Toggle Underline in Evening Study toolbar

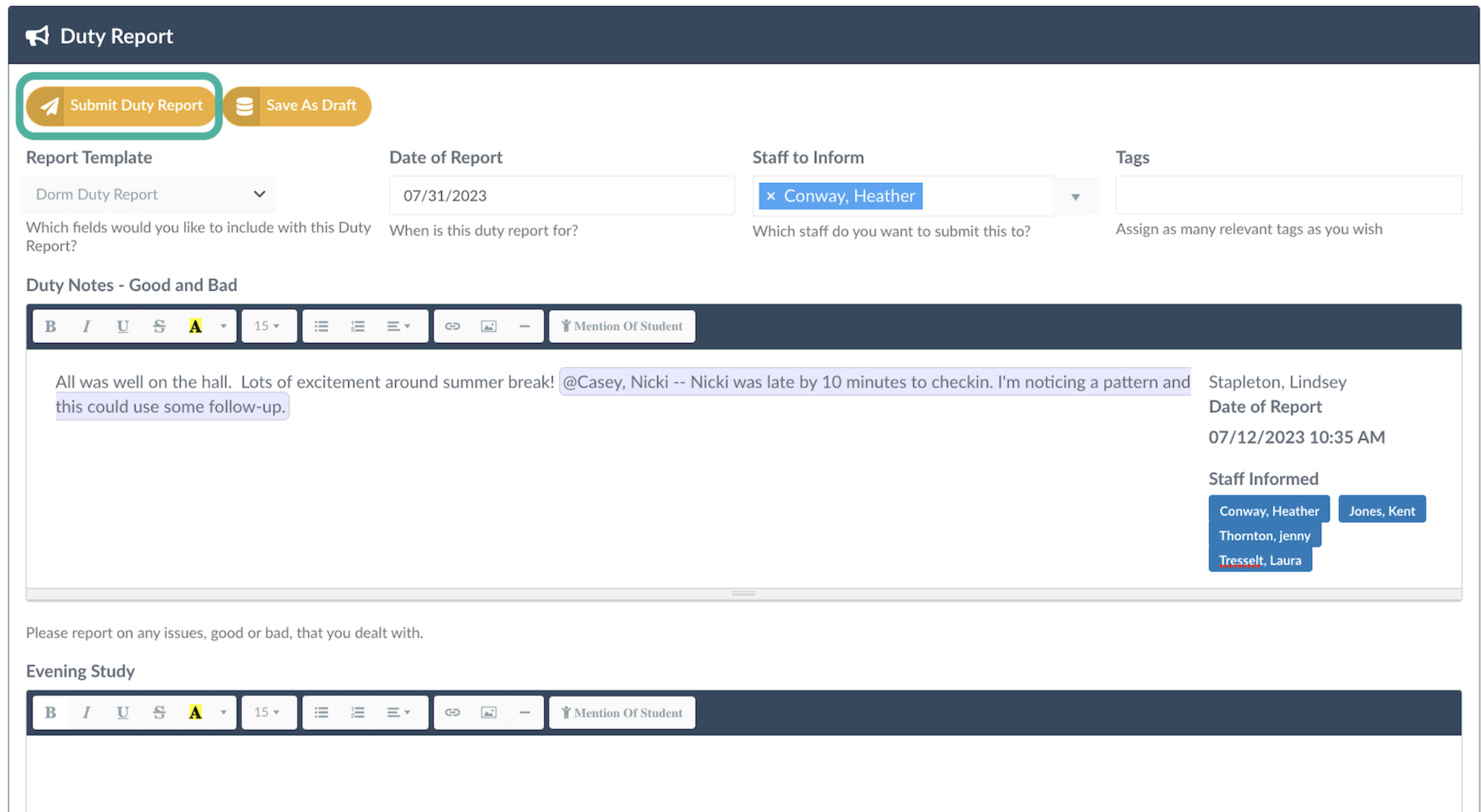[122, 712]
